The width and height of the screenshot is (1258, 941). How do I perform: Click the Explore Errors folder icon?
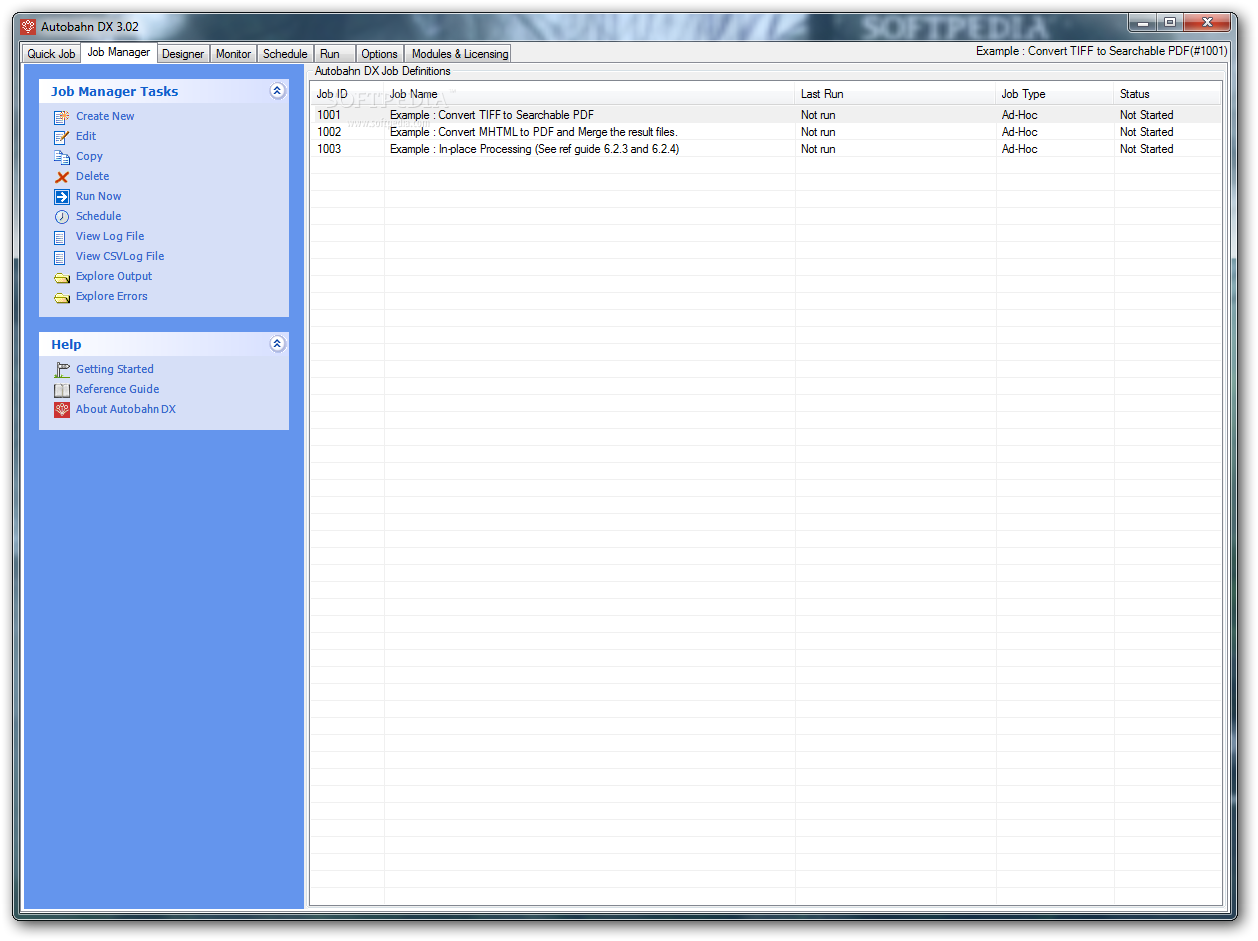coord(62,297)
